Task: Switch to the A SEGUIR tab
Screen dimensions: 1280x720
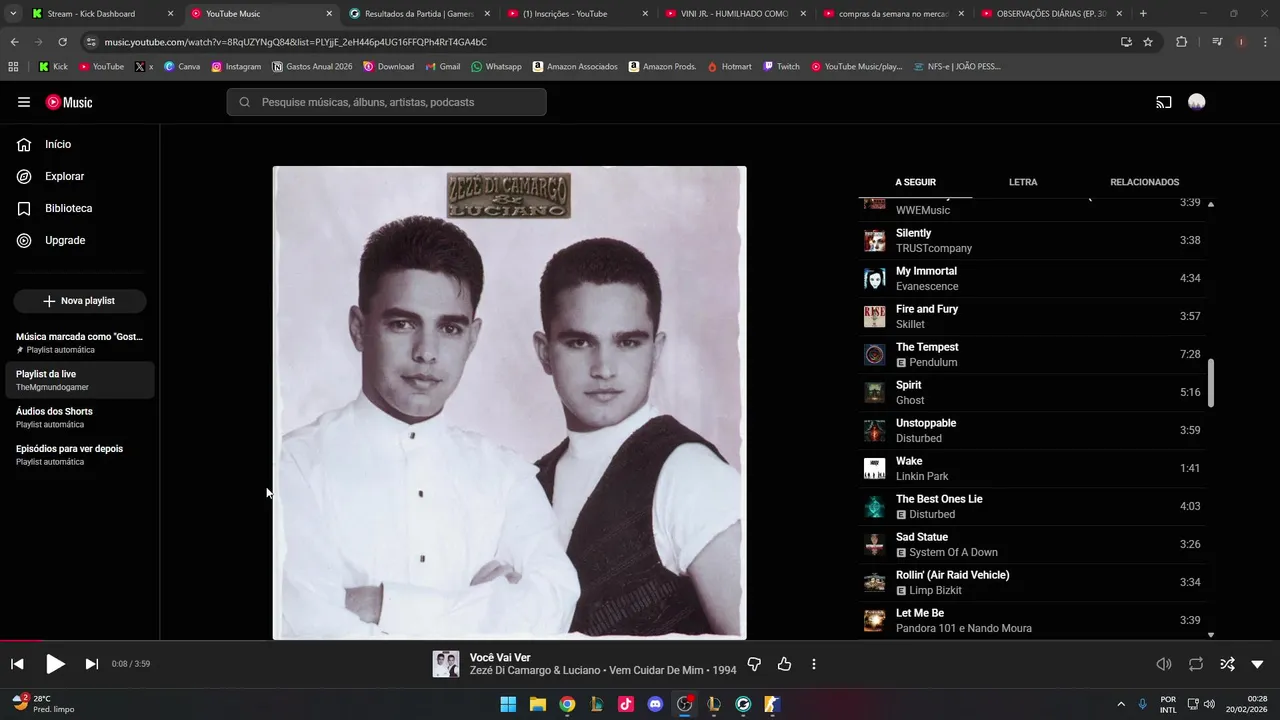Action: [915, 182]
